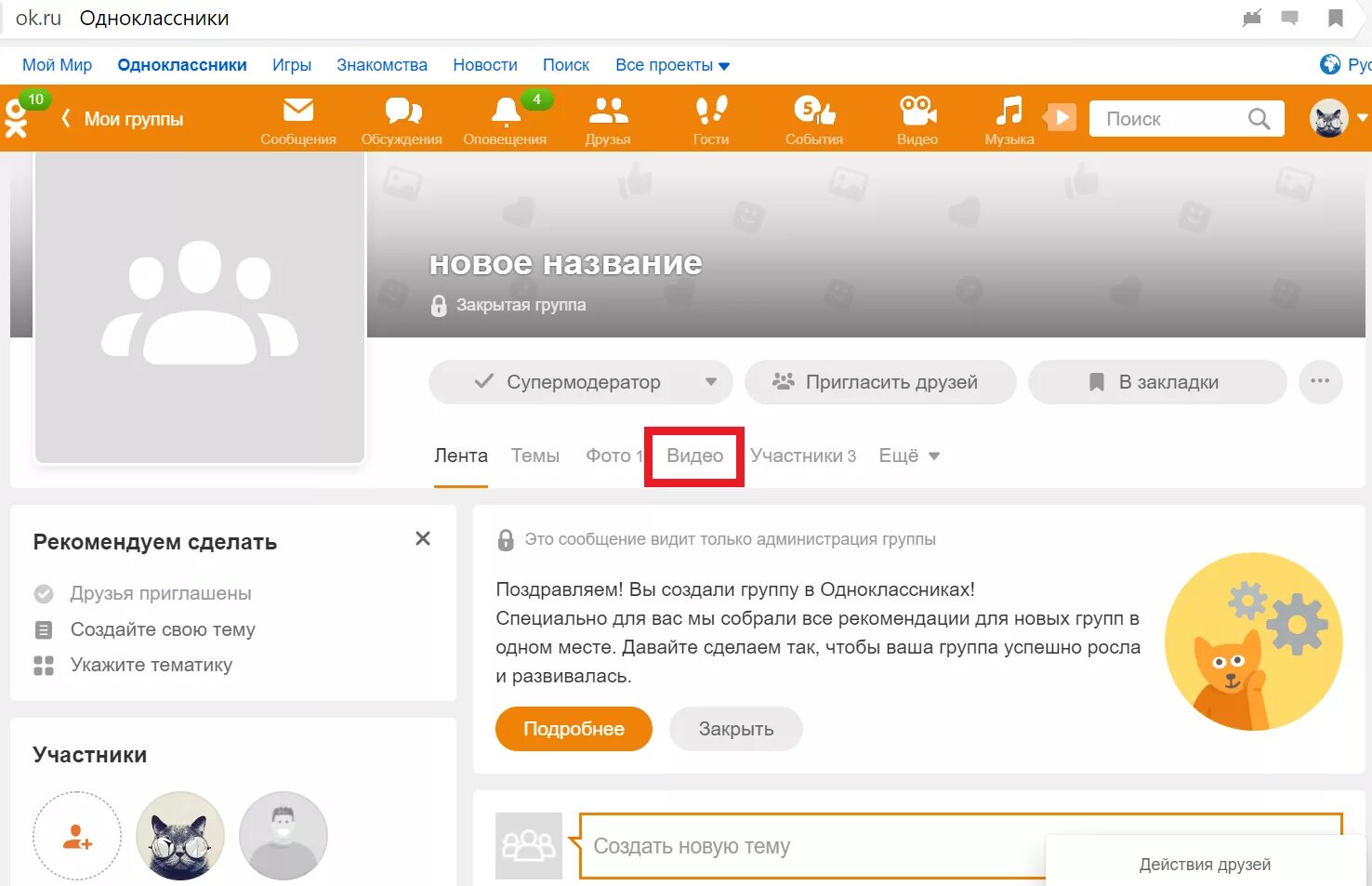
Task: Click Пригласить друзей button
Action: pyautogui.click(x=880, y=382)
